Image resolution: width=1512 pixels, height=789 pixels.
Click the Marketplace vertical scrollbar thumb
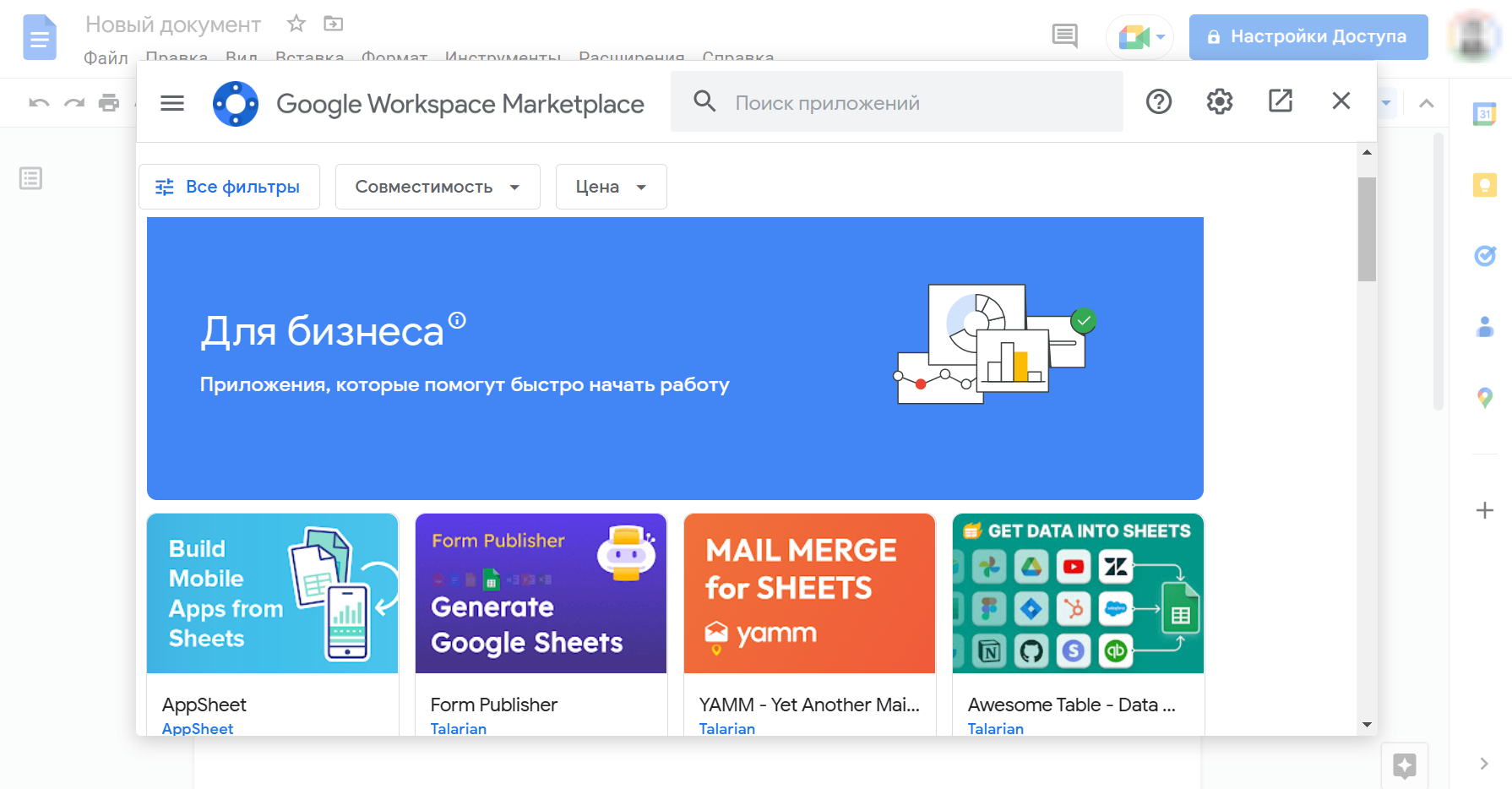(x=1367, y=229)
